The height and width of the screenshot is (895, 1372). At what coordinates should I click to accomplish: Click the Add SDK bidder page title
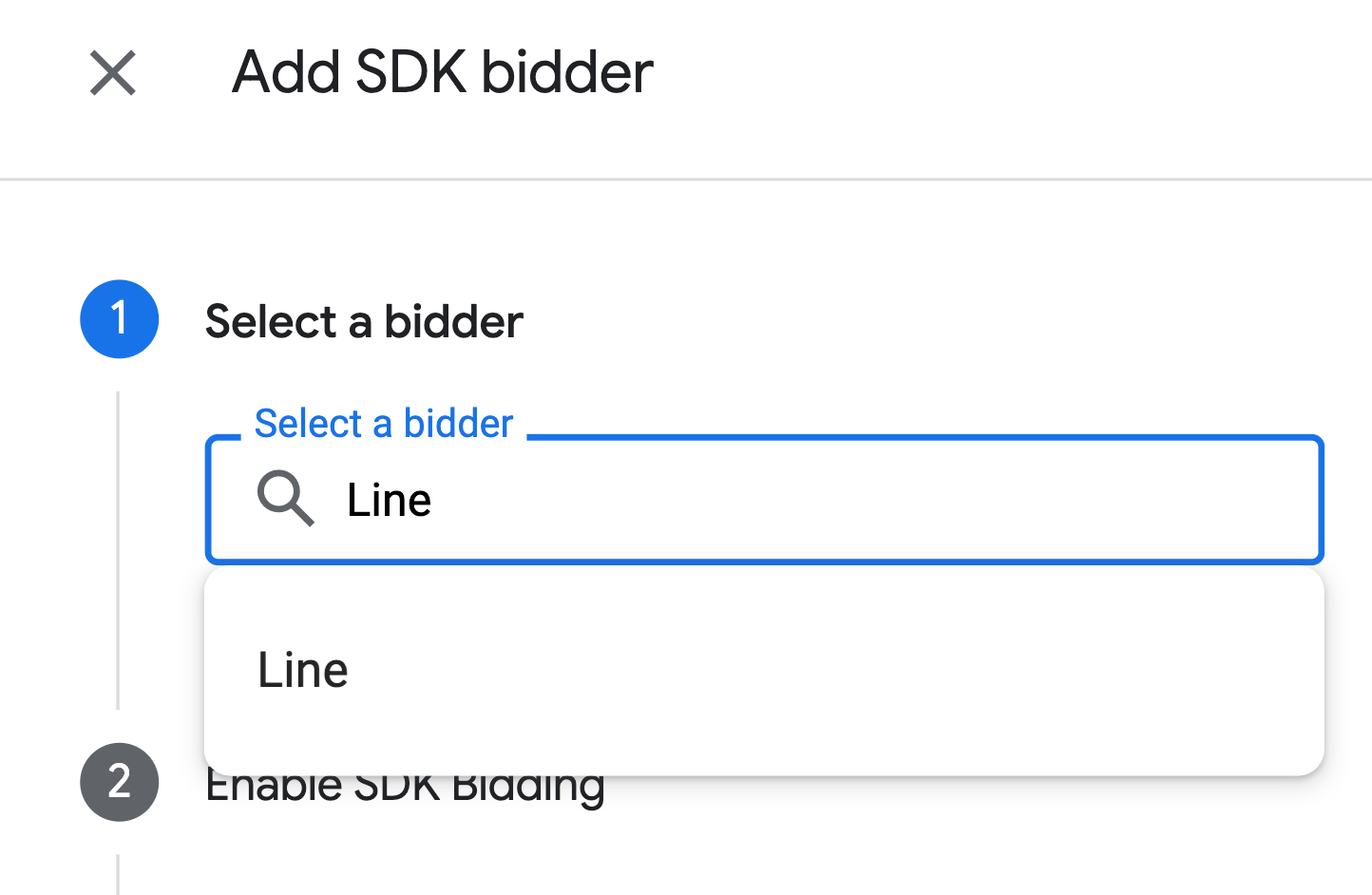click(x=443, y=72)
